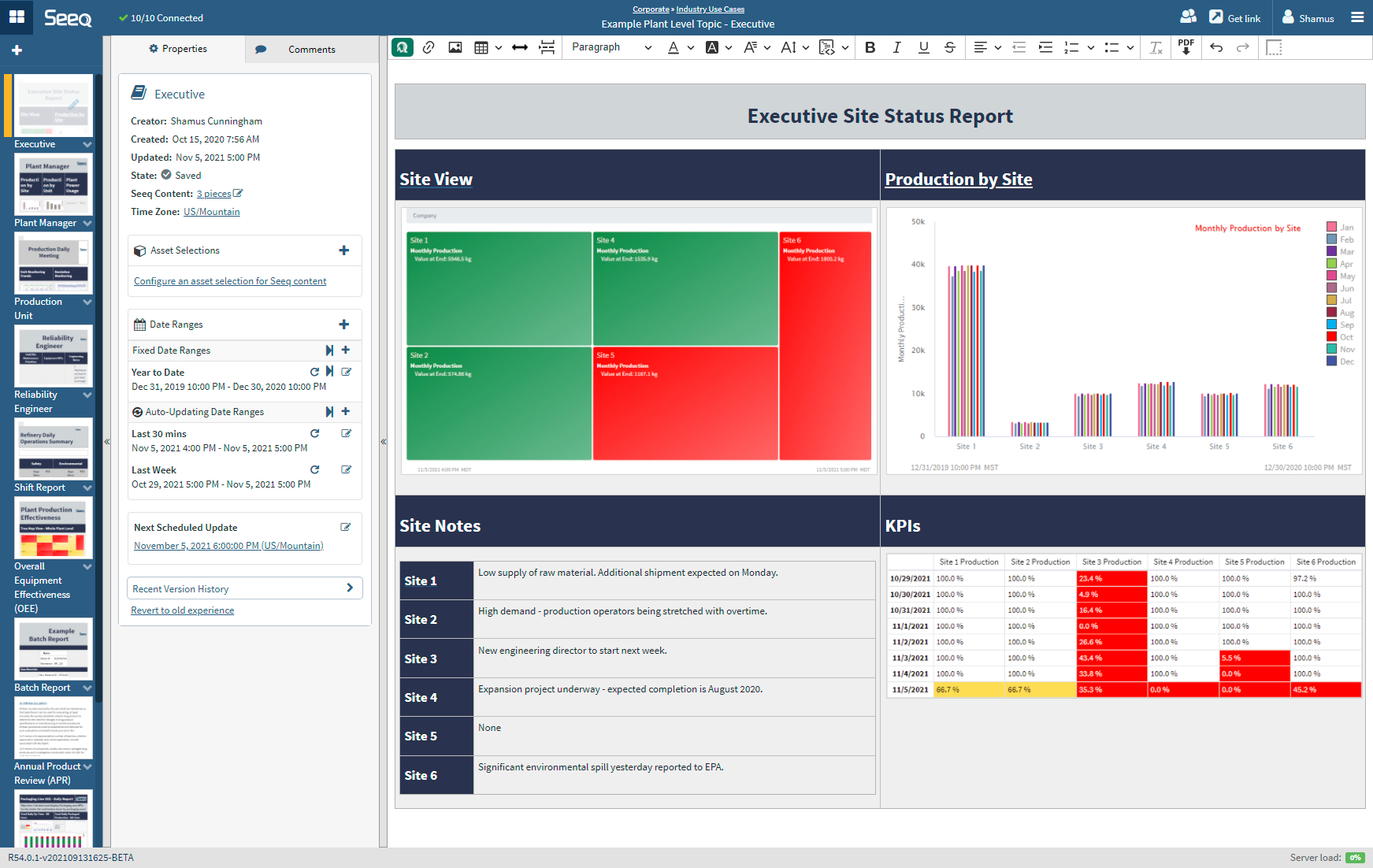Insert a hyperlink using the link icon
Image resolution: width=1373 pixels, height=868 pixels.
pyautogui.click(x=429, y=47)
